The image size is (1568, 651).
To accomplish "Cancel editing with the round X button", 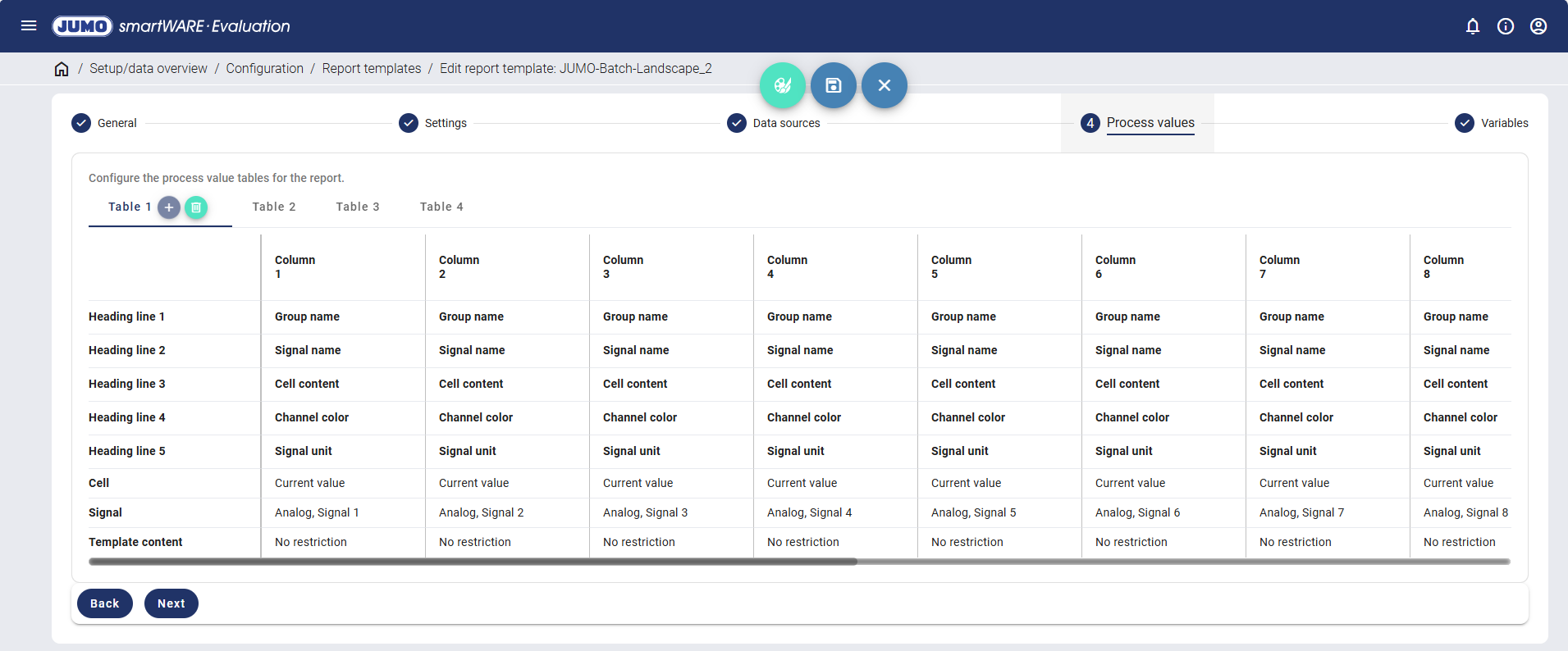I will coord(885,85).
